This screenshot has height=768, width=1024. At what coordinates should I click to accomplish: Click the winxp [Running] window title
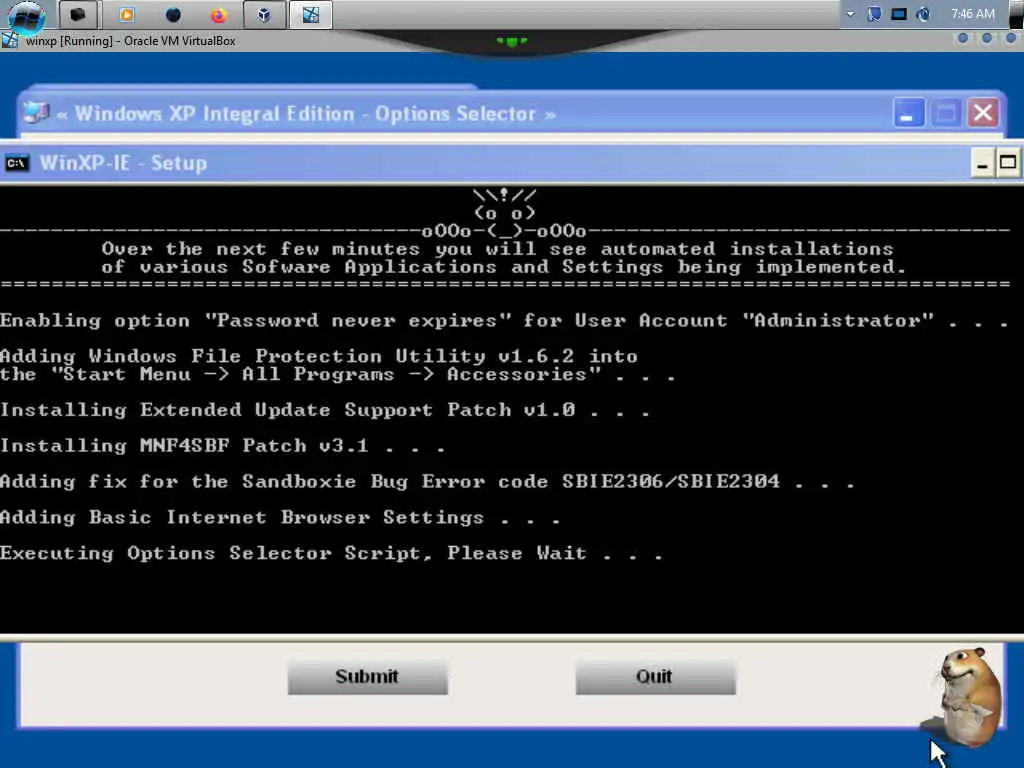click(131, 40)
